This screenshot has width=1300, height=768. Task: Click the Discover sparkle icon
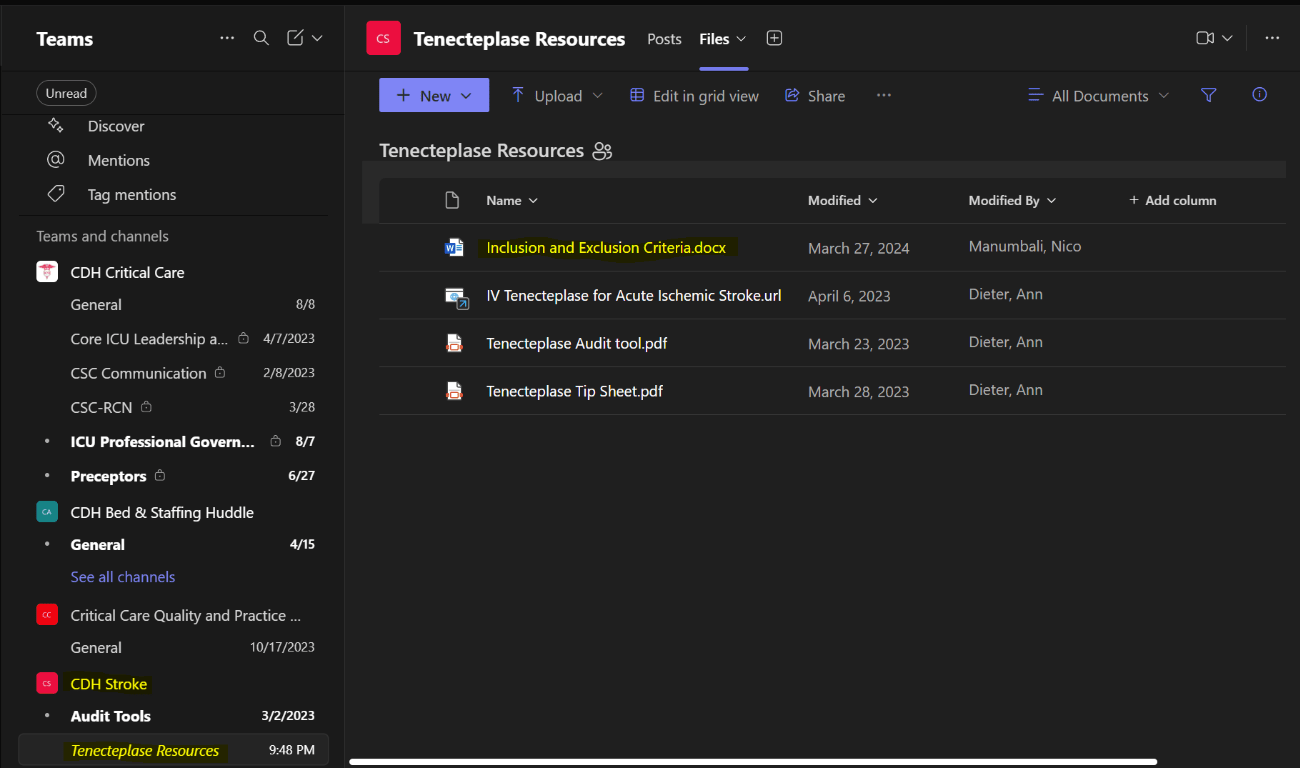click(56, 126)
